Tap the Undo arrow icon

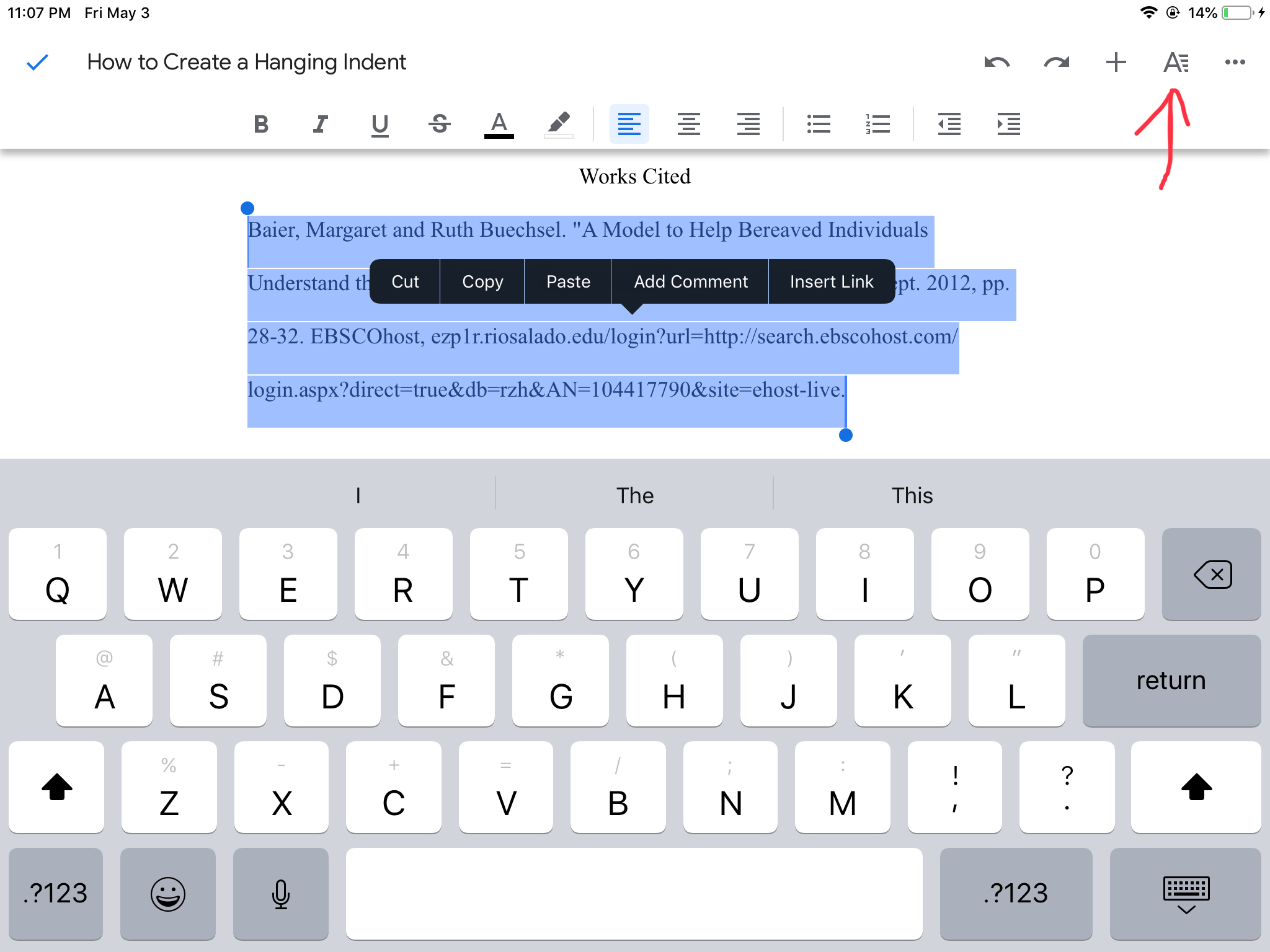click(997, 63)
